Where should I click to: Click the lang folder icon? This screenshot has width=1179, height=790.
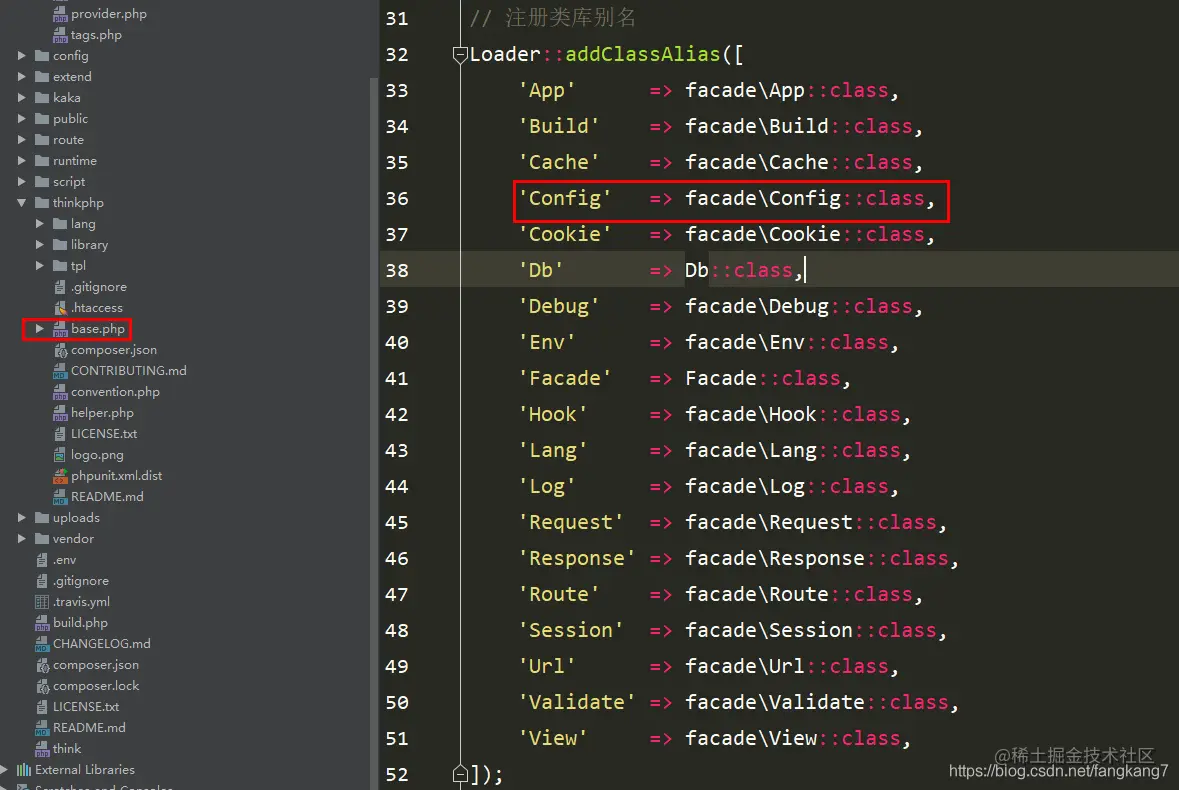click(60, 224)
